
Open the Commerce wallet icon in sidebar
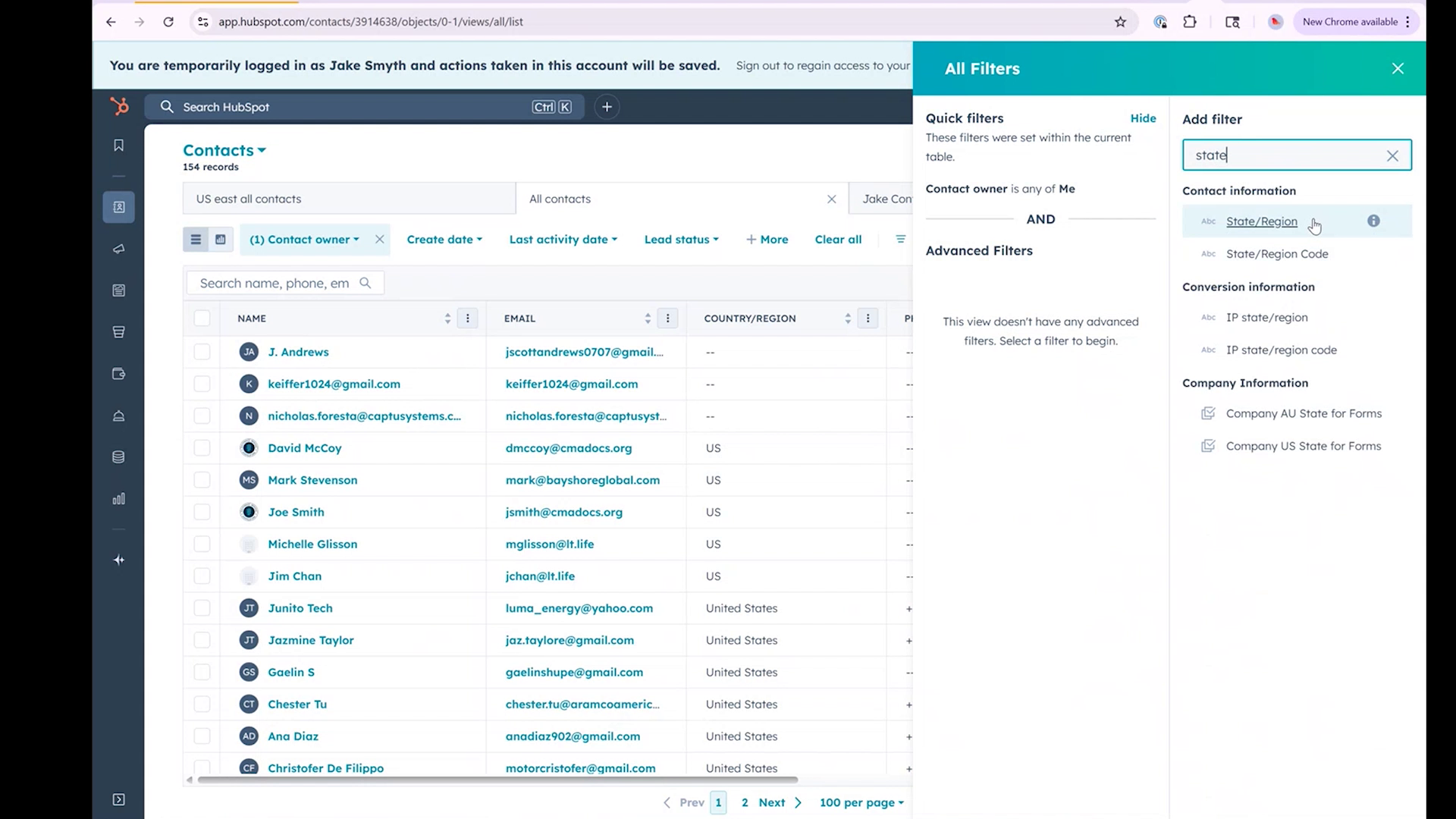pos(118,373)
